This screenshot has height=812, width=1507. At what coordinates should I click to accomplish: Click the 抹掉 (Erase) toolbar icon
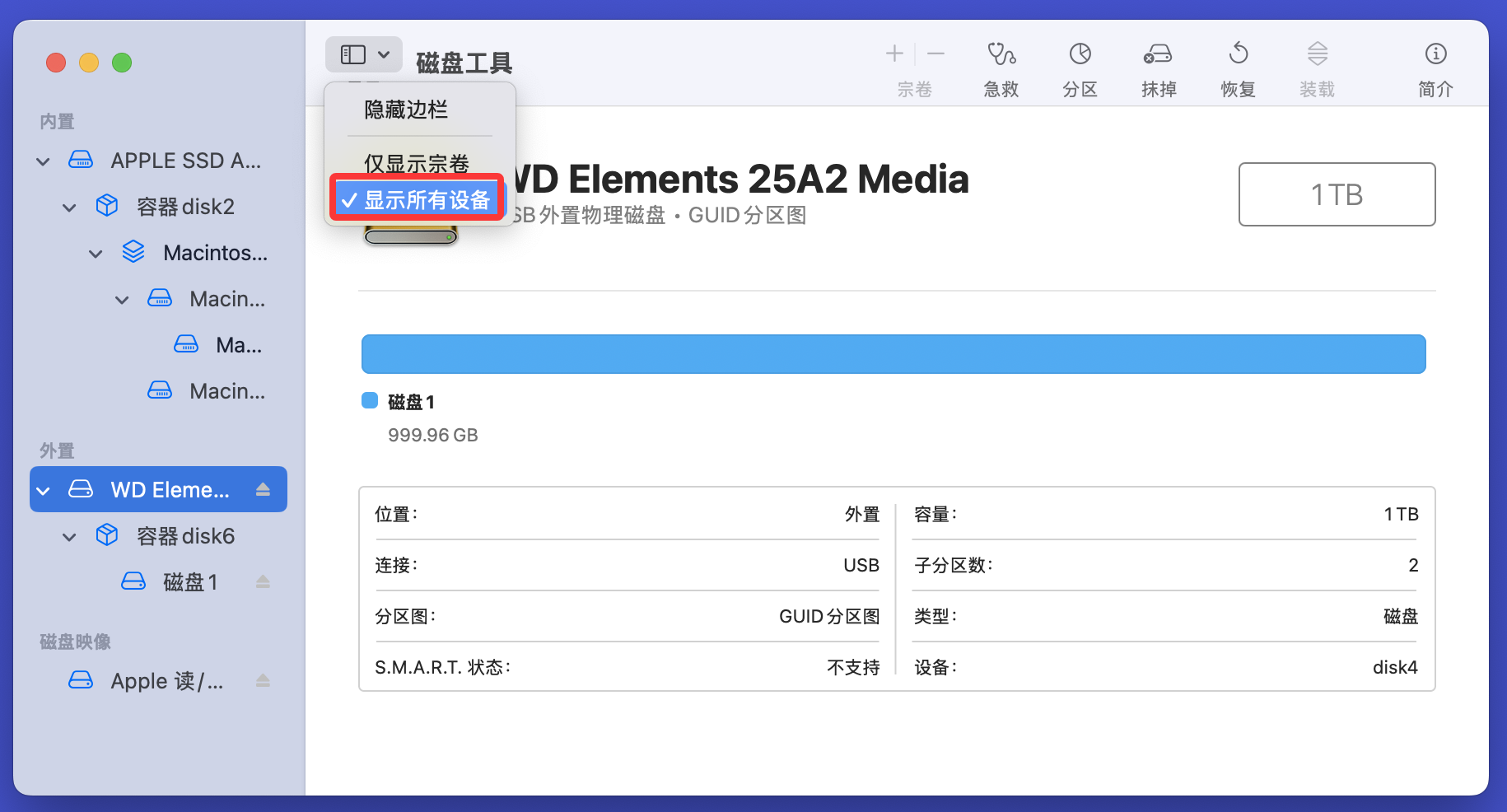(x=1158, y=66)
